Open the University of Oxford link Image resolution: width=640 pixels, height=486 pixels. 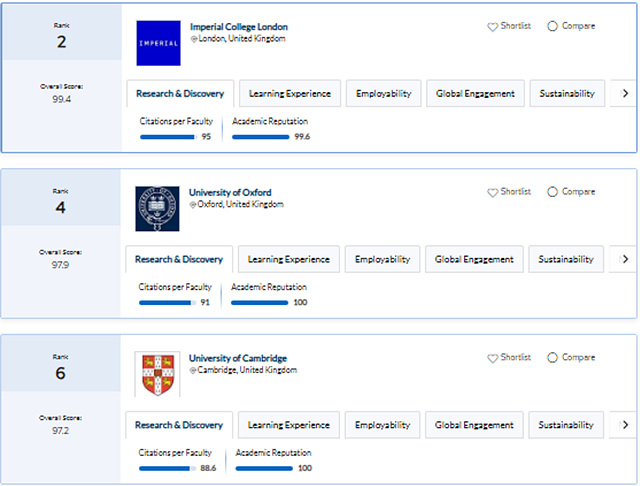(230, 193)
